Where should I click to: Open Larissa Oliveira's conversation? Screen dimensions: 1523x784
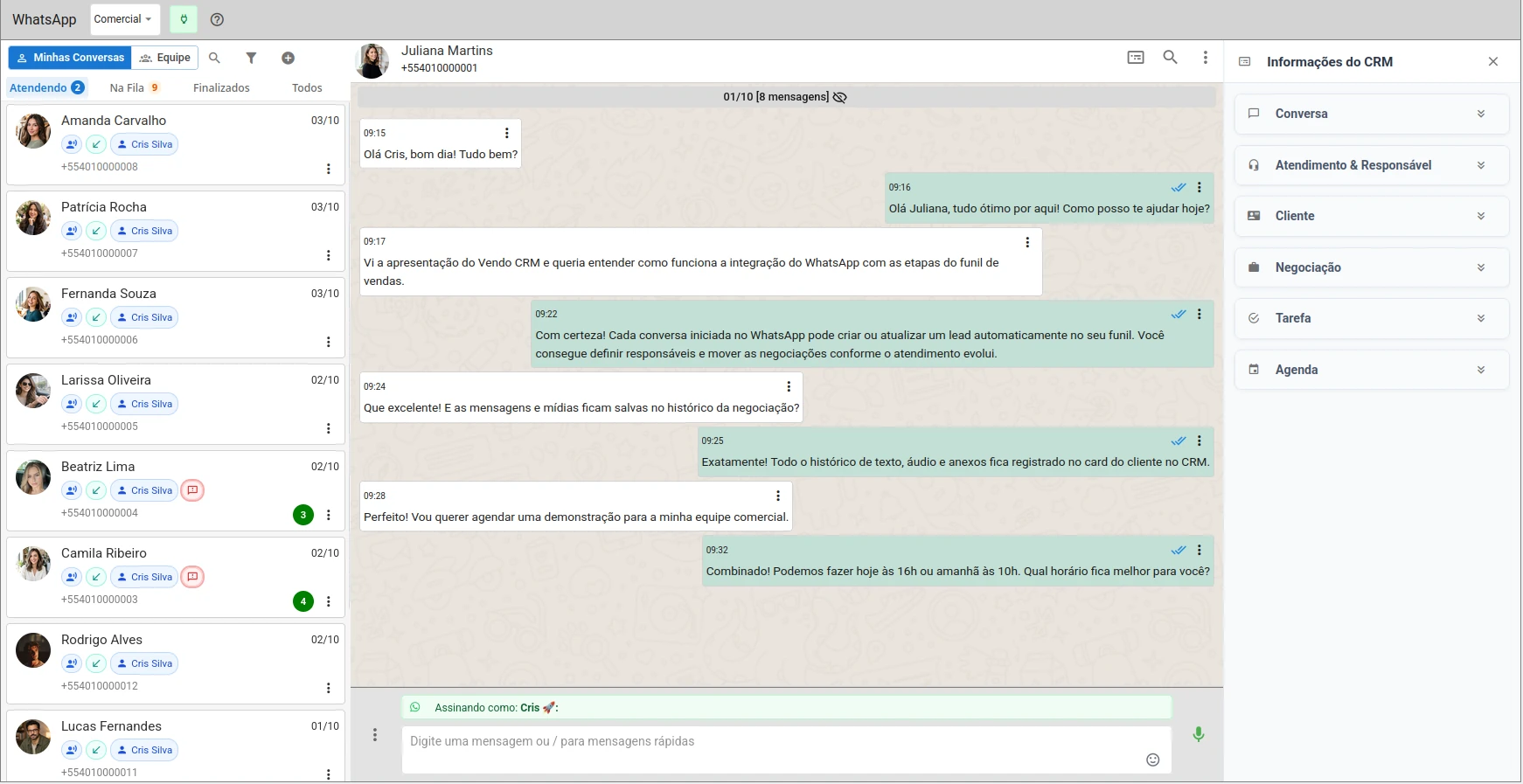[x=176, y=404]
